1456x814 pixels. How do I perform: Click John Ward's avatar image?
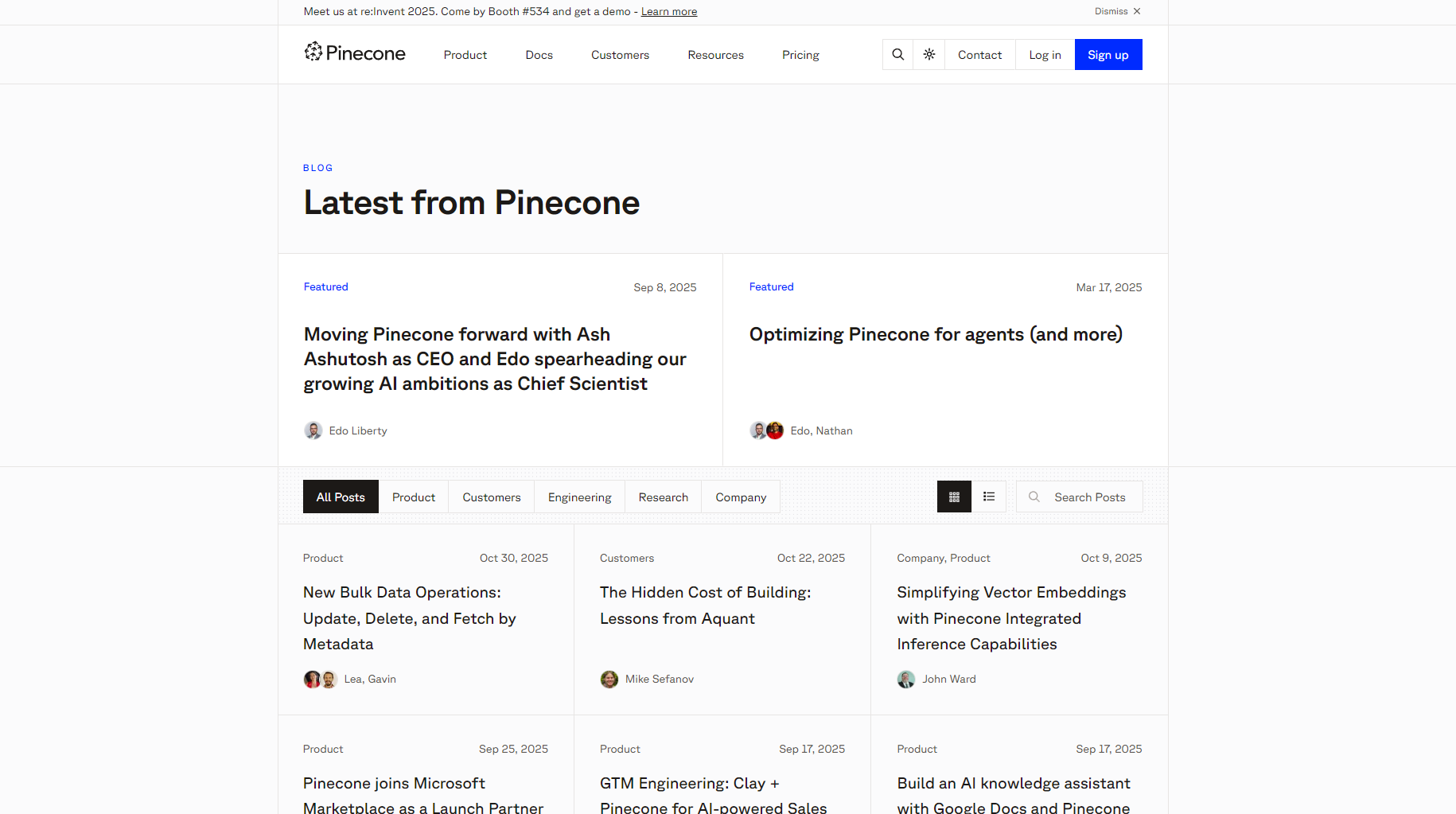coord(906,680)
